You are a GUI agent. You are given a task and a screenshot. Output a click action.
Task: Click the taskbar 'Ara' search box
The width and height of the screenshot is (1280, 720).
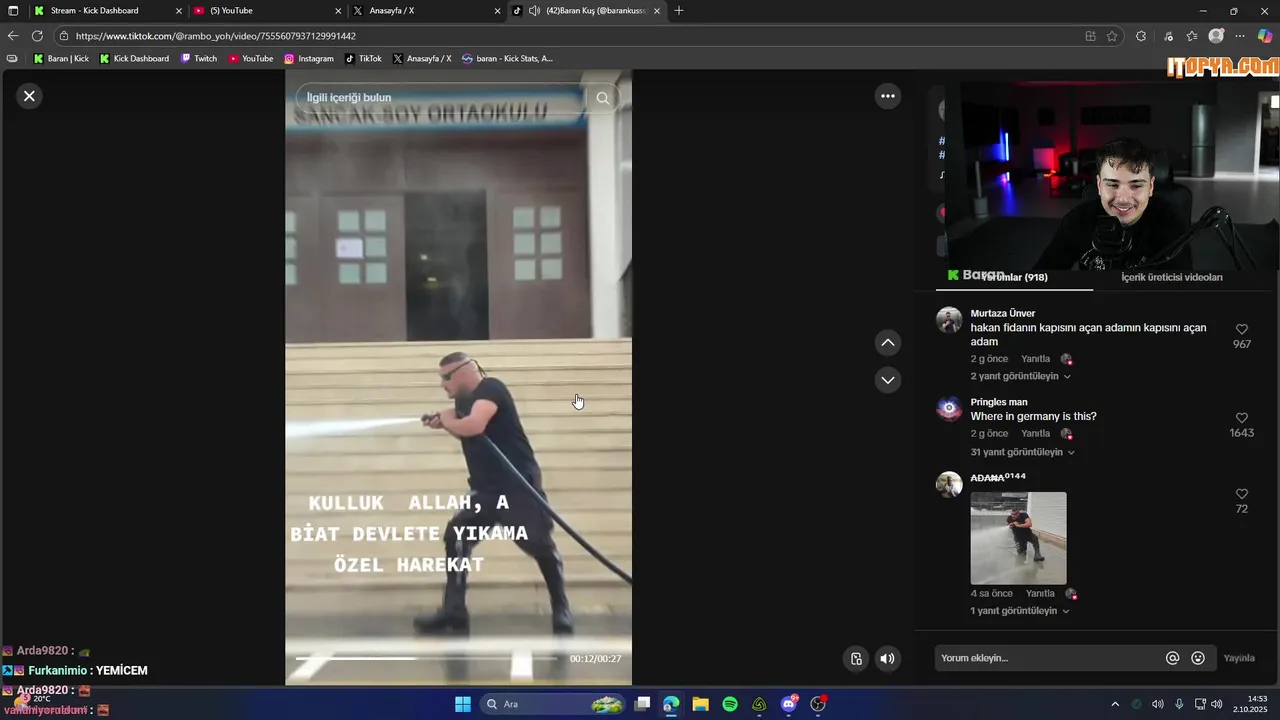pyautogui.click(x=553, y=704)
